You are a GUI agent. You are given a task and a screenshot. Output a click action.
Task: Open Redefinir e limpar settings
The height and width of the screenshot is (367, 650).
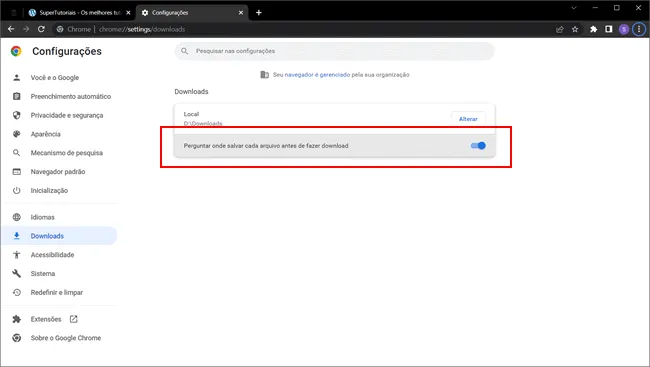57,292
